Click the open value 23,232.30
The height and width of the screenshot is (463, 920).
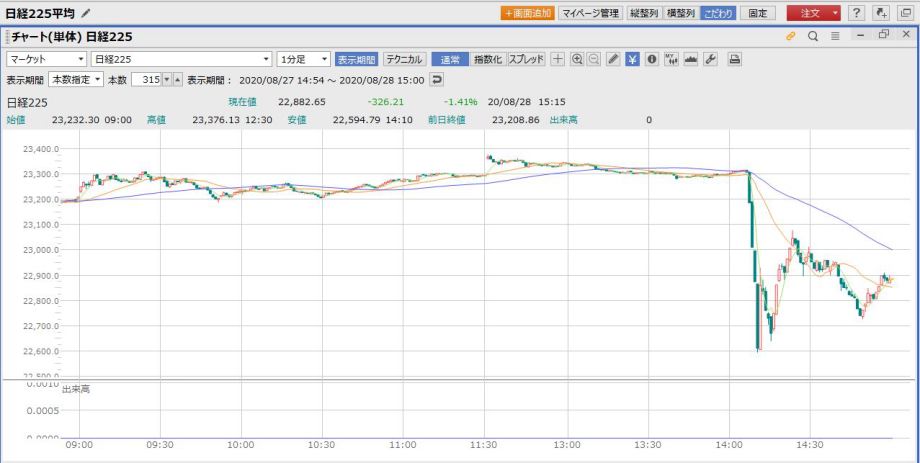click(x=76, y=120)
